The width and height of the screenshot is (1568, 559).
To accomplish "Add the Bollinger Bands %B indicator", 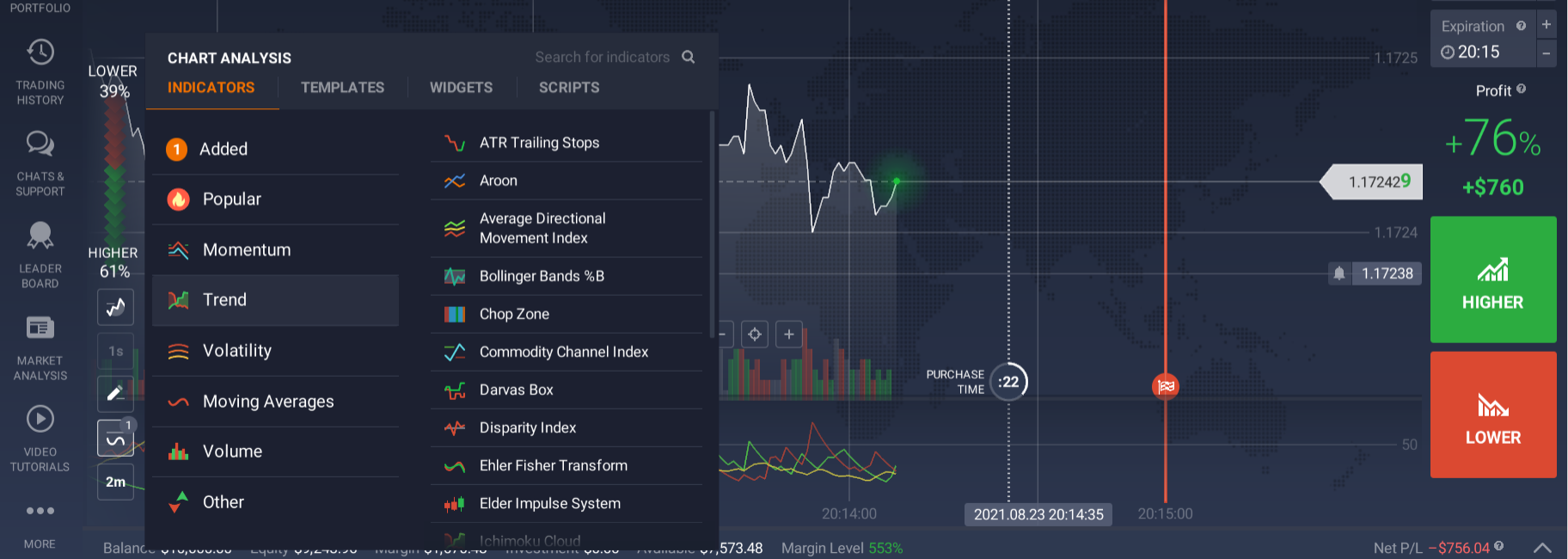I will click(x=567, y=276).
